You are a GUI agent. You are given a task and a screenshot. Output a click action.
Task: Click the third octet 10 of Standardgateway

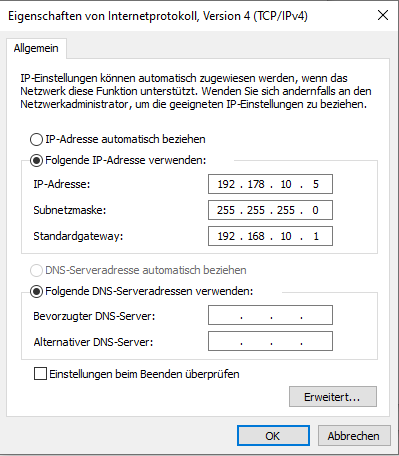point(286,236)
